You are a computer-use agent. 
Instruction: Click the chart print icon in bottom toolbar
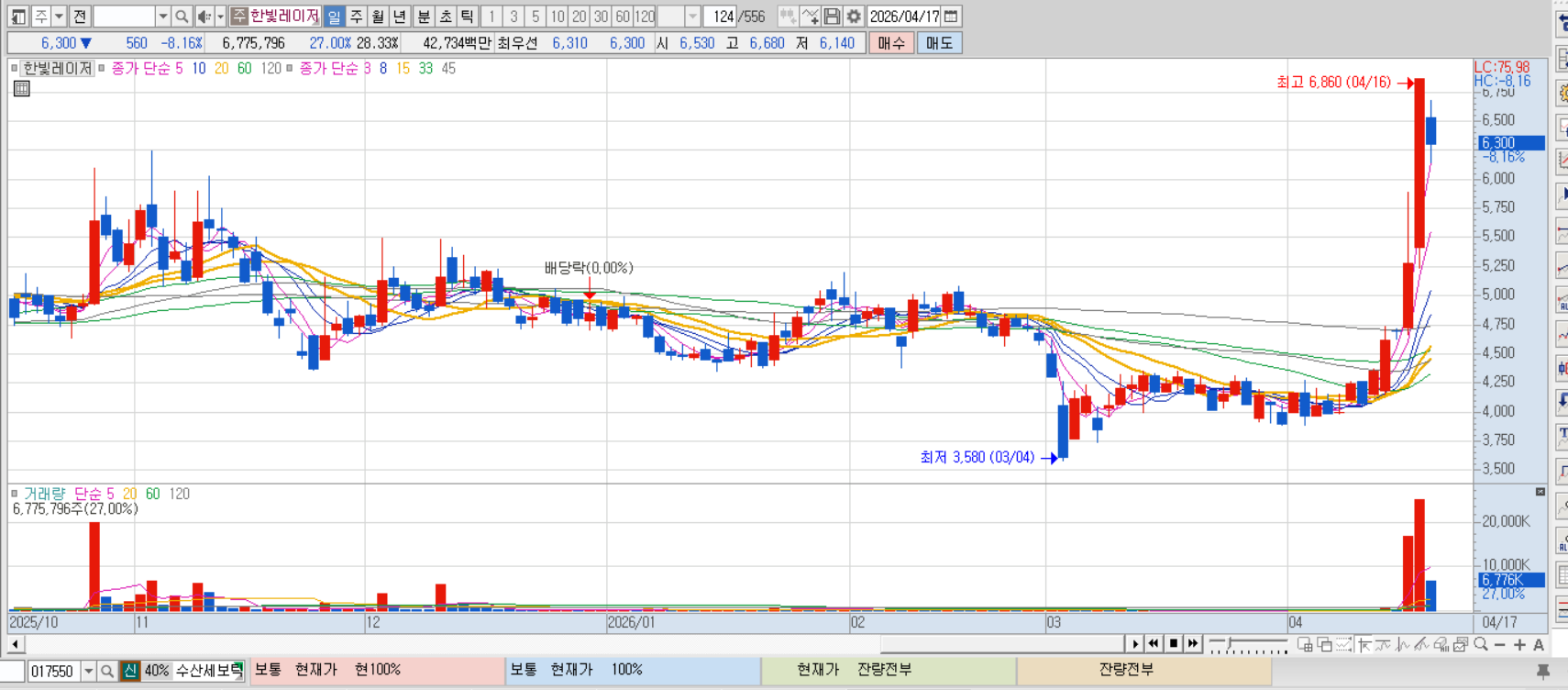(x=1460, y=644)
